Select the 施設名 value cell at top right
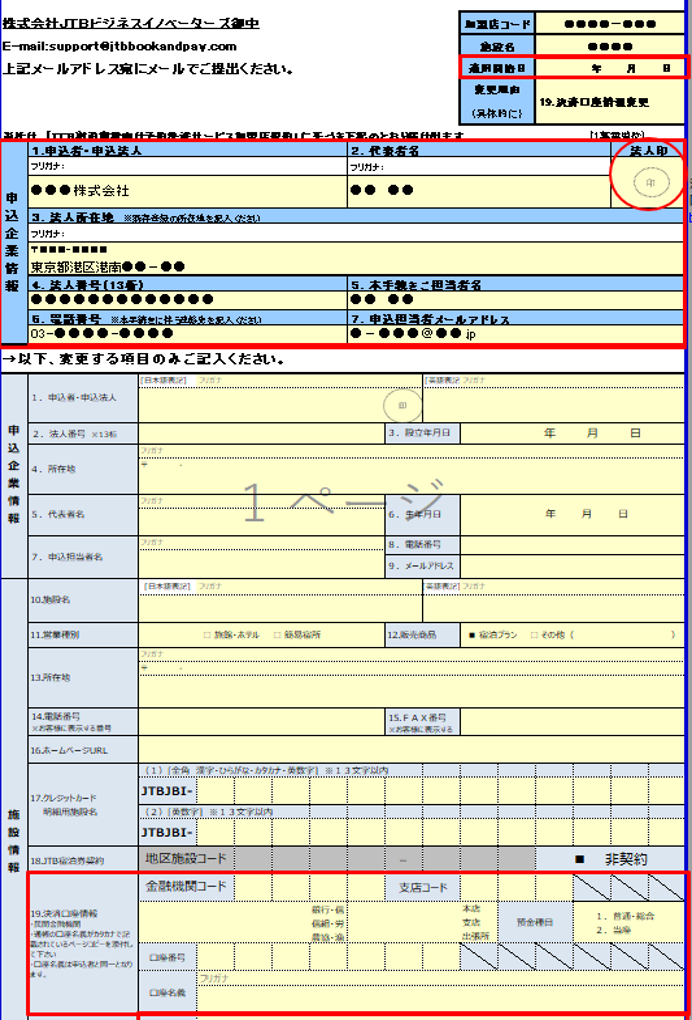 pyautogui.click(x=609, y=46)
